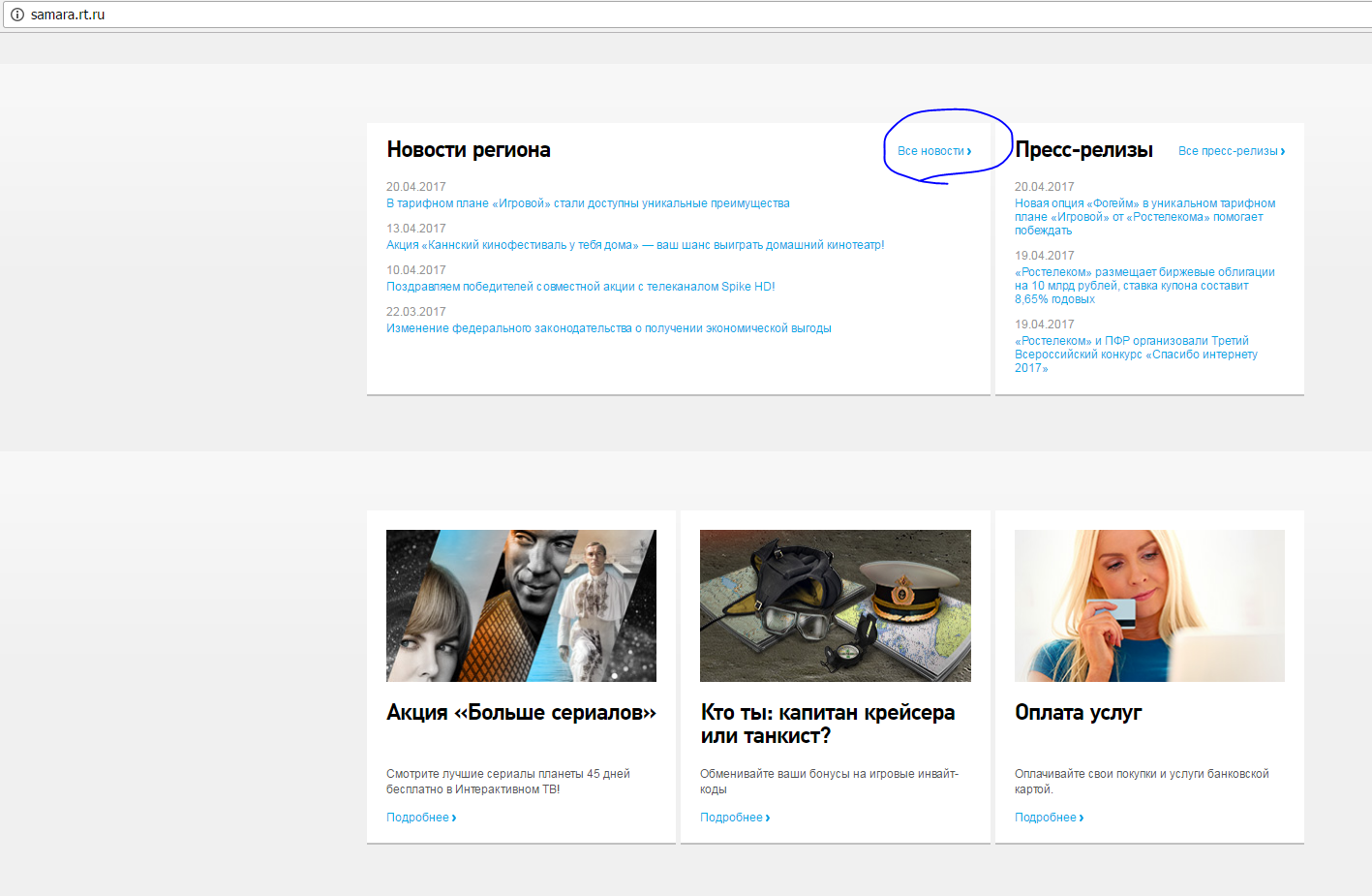Click the captain's cap and goggles image
This screenshot has width=1372, height=896.
click(x=835, y=605)
